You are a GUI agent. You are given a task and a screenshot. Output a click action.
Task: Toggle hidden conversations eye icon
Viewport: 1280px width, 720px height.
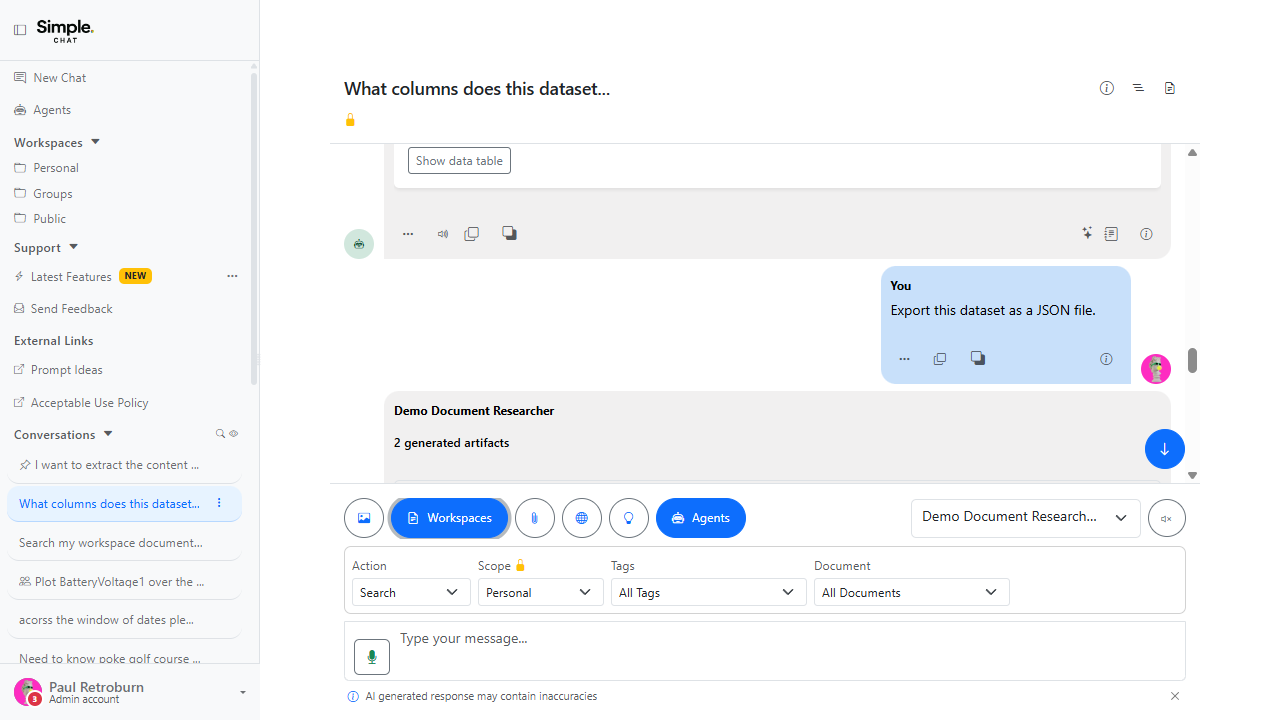(x=234, y=434)
